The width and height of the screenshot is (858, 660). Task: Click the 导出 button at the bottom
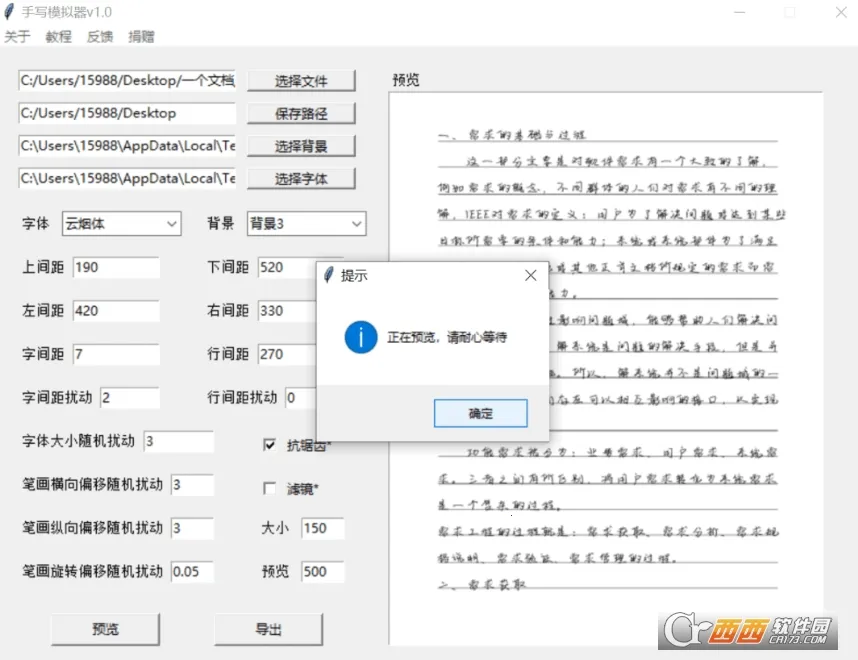[268, 629]
